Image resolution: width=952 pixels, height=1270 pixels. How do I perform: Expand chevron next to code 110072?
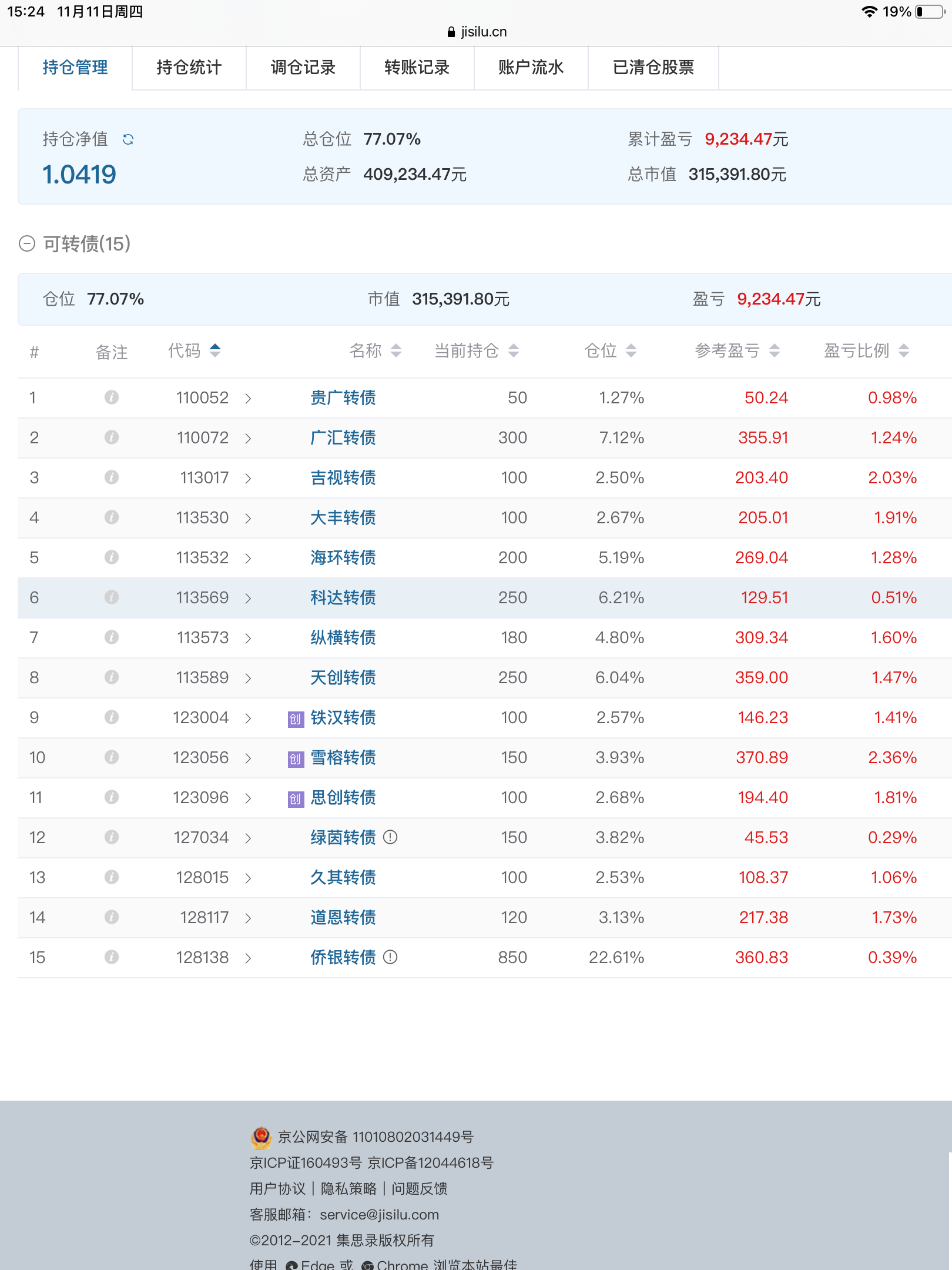tap(248, 438)
